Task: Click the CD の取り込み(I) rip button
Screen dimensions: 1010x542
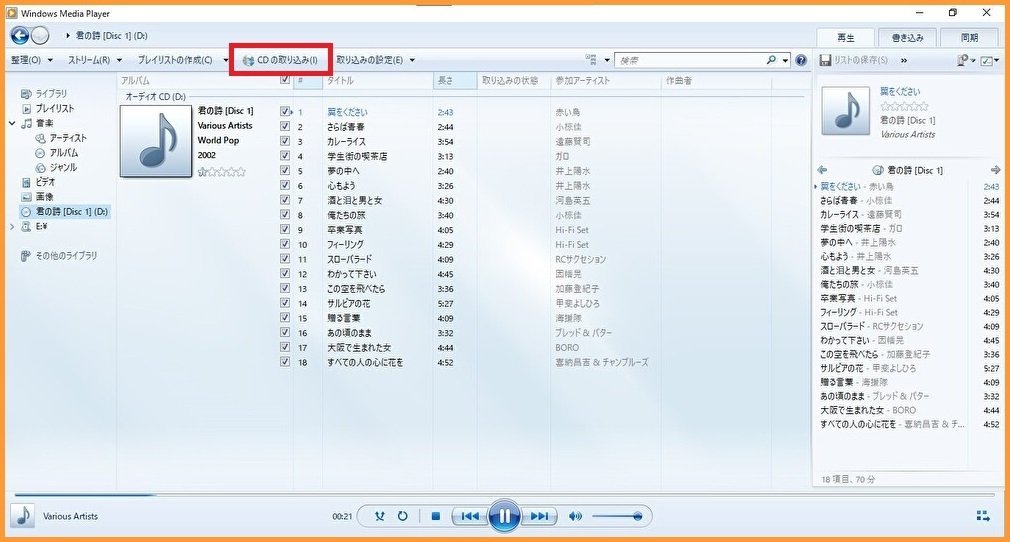Action: pos(280,60)
